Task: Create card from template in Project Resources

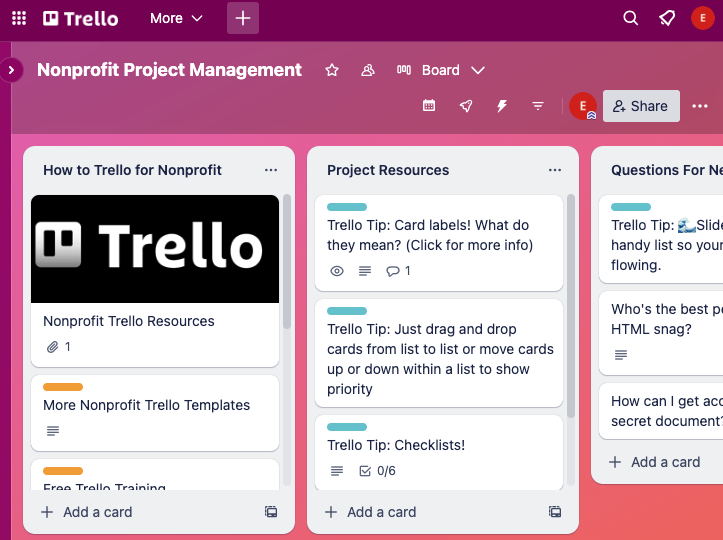Action: coord(554,512)
